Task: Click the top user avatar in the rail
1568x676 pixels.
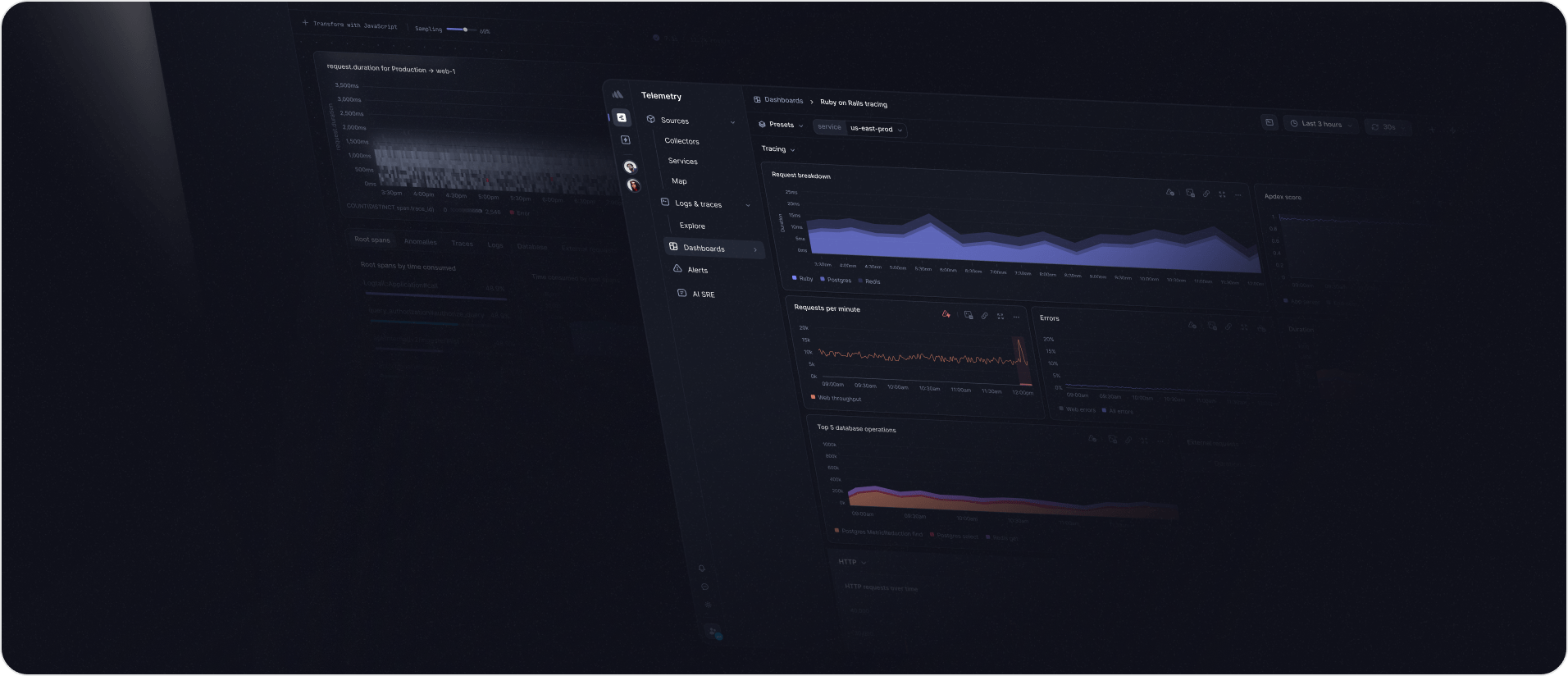Action: pos(630,167)
